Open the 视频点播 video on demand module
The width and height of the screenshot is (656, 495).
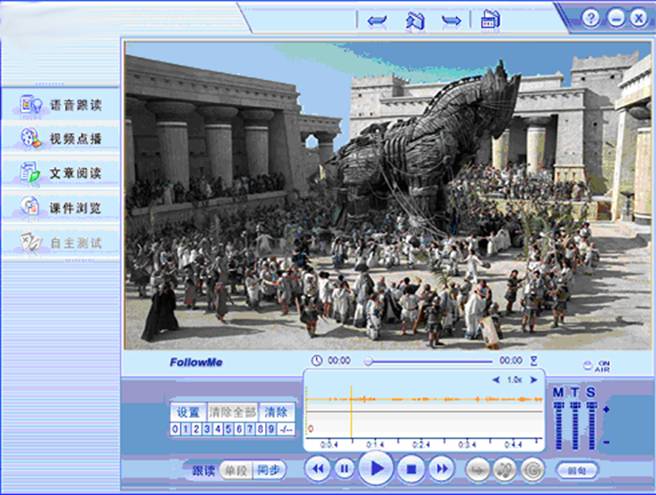[61, 138]
